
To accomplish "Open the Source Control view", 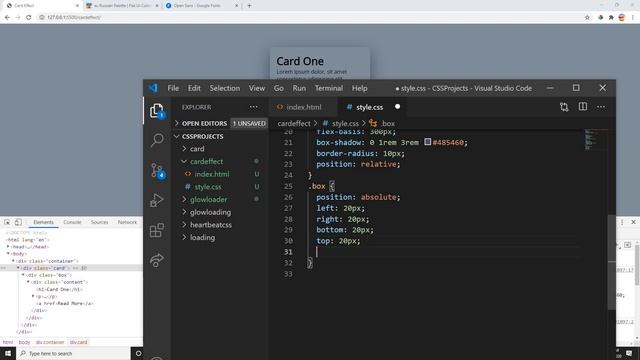I will coord(157,171).
